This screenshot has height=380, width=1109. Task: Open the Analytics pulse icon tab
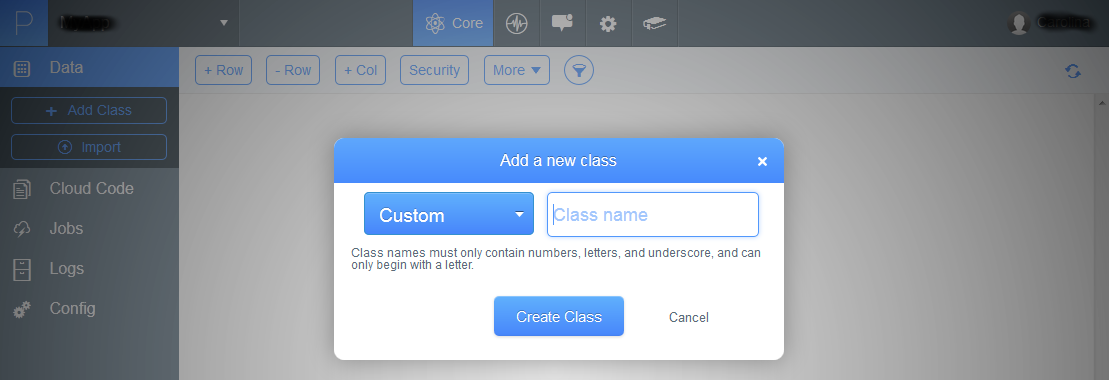[x=516, y=23]
